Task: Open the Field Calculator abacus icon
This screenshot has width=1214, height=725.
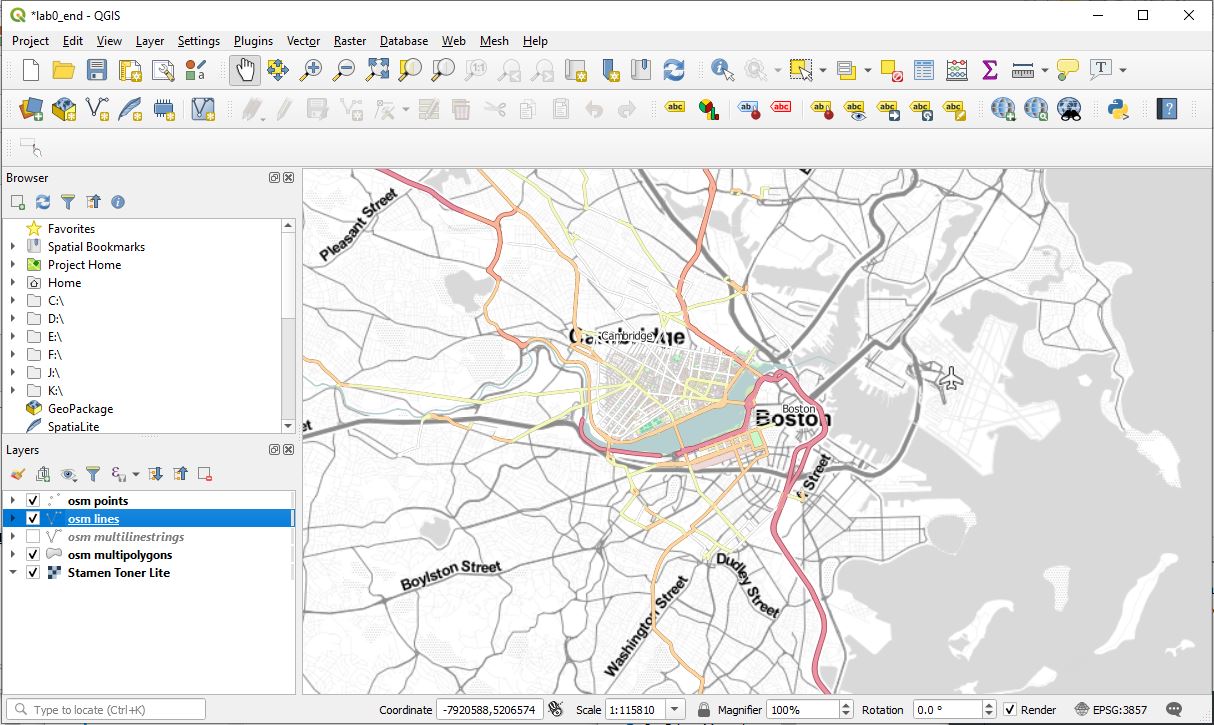Action: point(957,70)
